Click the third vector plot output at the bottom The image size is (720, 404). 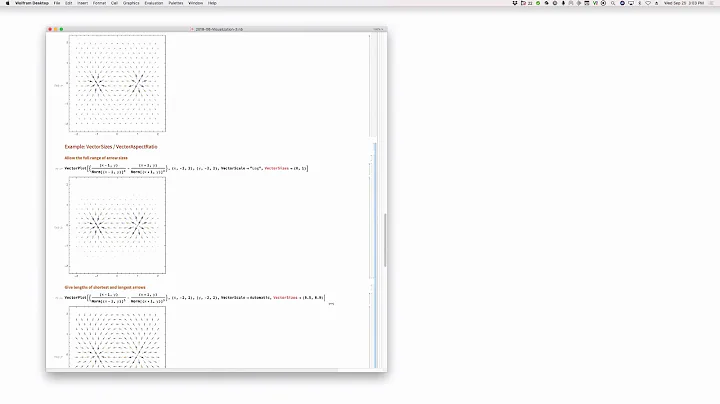click(x=117, y=337)
